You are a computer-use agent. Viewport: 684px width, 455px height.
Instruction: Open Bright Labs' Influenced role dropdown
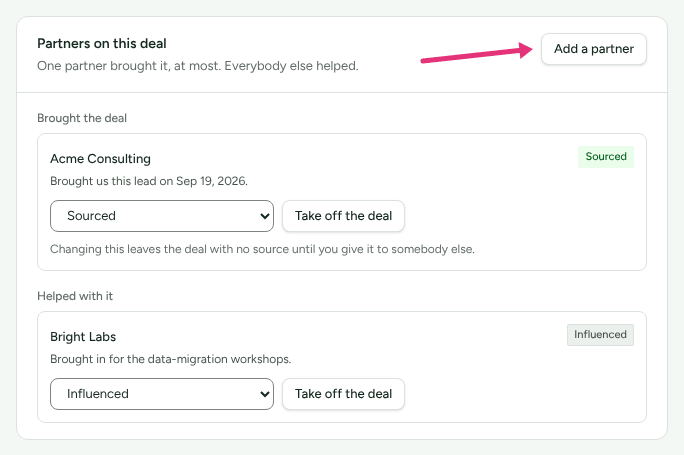coord(162,394)
